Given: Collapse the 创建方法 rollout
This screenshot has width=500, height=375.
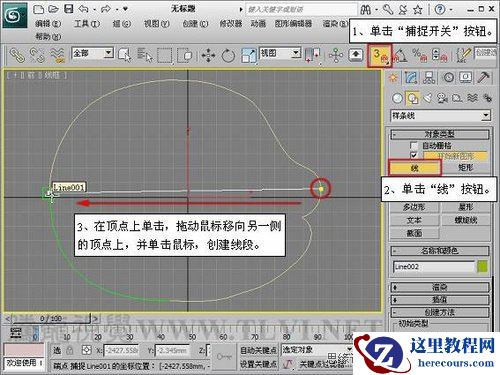Looking at the screenshot, I should coord(440,312).
